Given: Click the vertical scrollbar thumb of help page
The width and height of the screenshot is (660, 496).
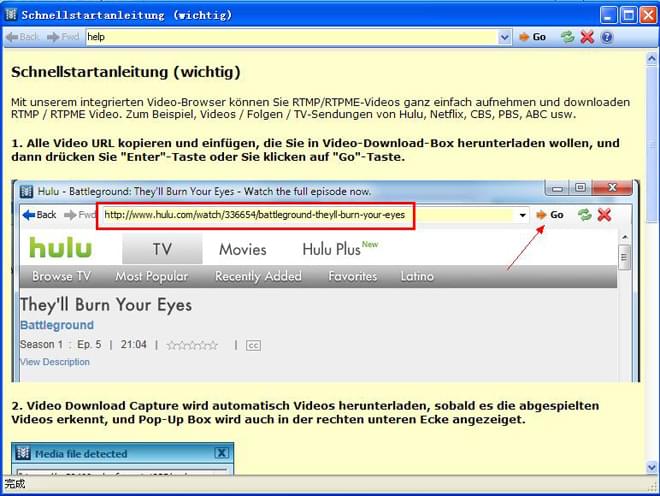Looking at the screenshot, I should 652,145.
